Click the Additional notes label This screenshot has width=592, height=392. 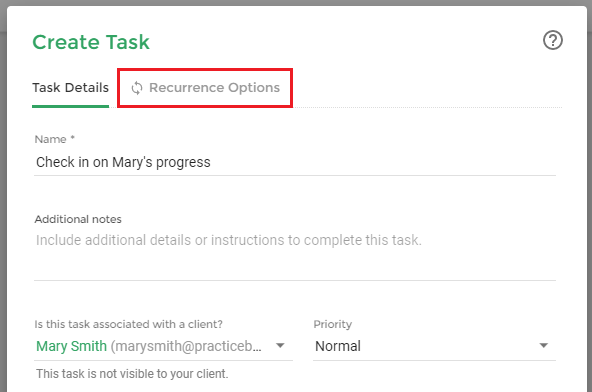78,219
